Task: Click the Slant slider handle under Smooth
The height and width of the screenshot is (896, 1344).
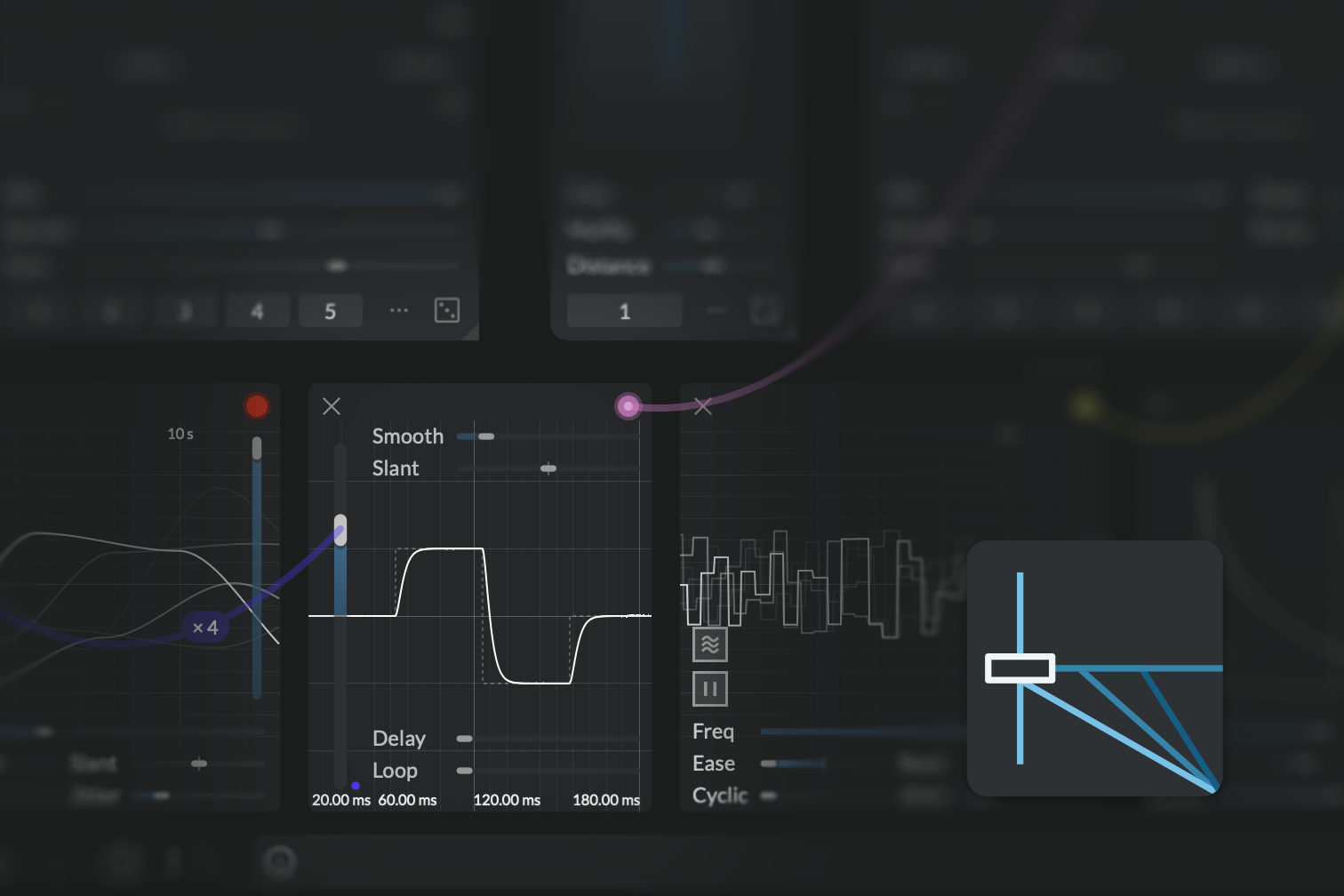Action: tap(548, 468)
